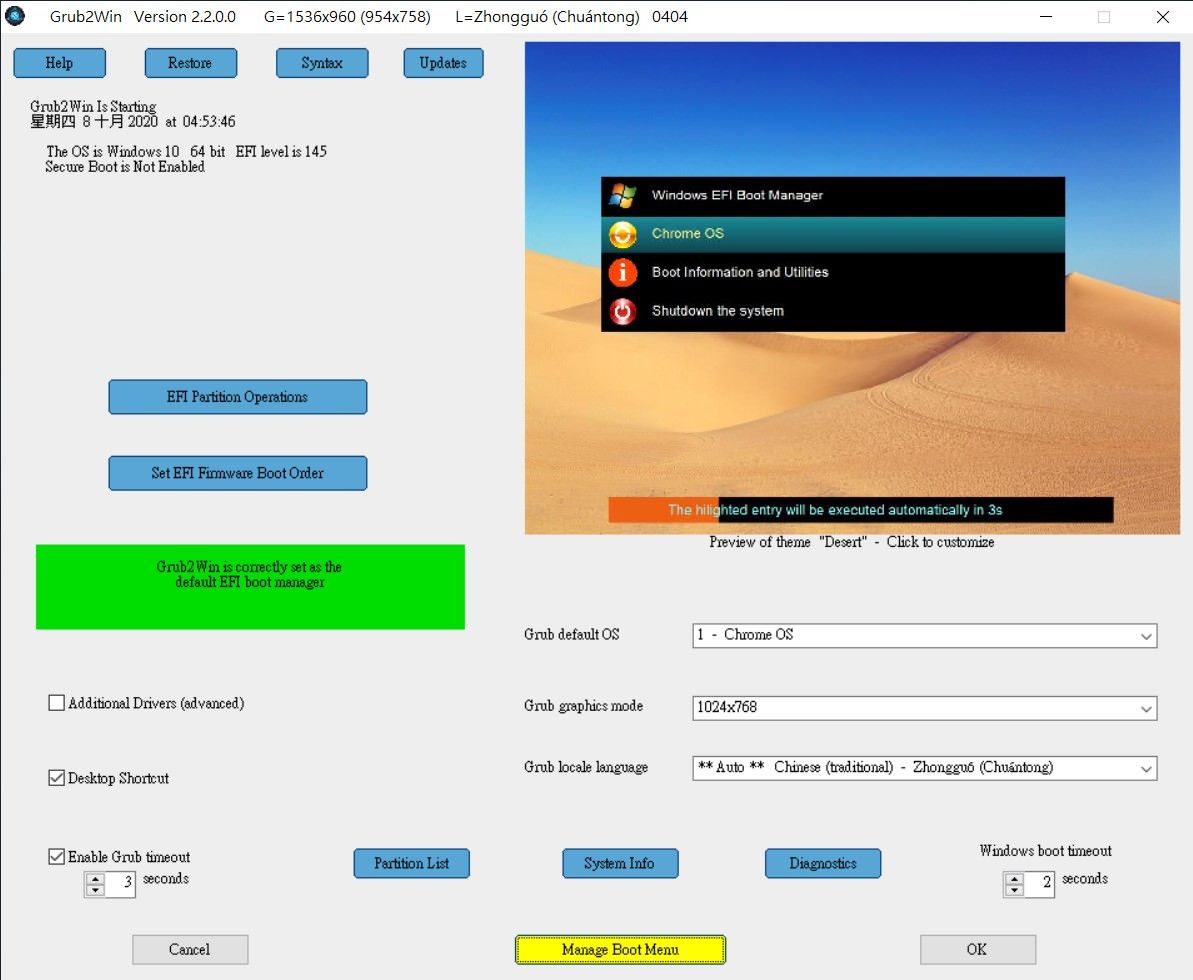This screenshot has width=1193, height=980.
Task: Select Windows EFI Boot Manager menu entry
Action: pos(737,196)
